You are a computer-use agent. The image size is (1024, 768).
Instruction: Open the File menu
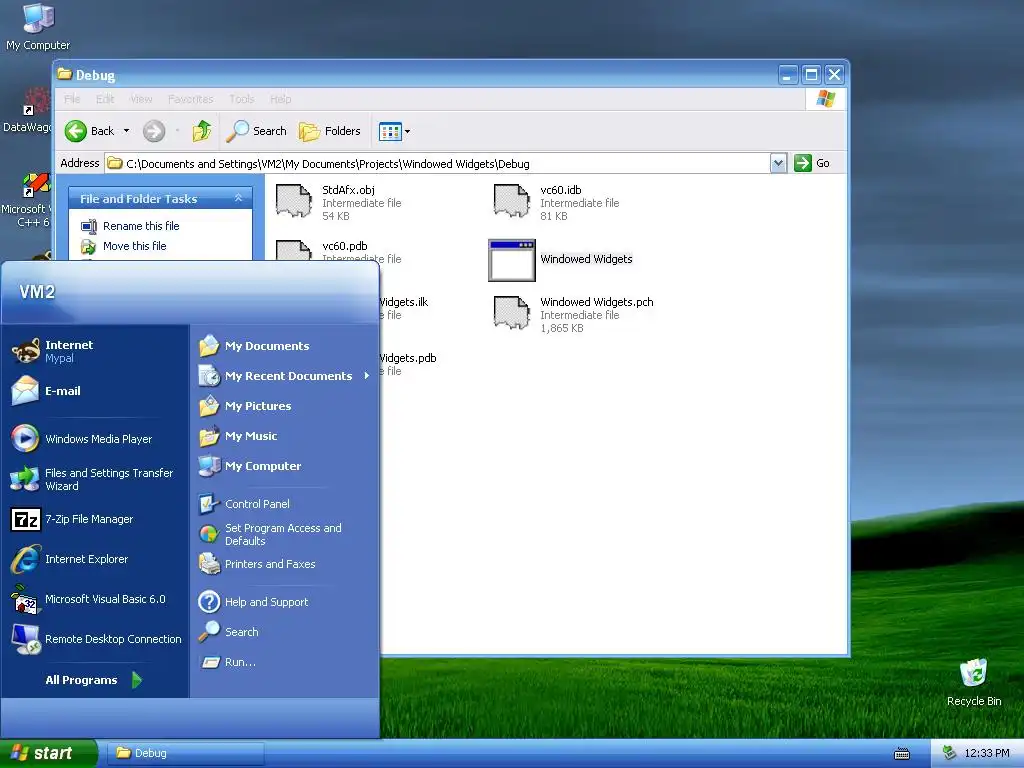(72, 99)
